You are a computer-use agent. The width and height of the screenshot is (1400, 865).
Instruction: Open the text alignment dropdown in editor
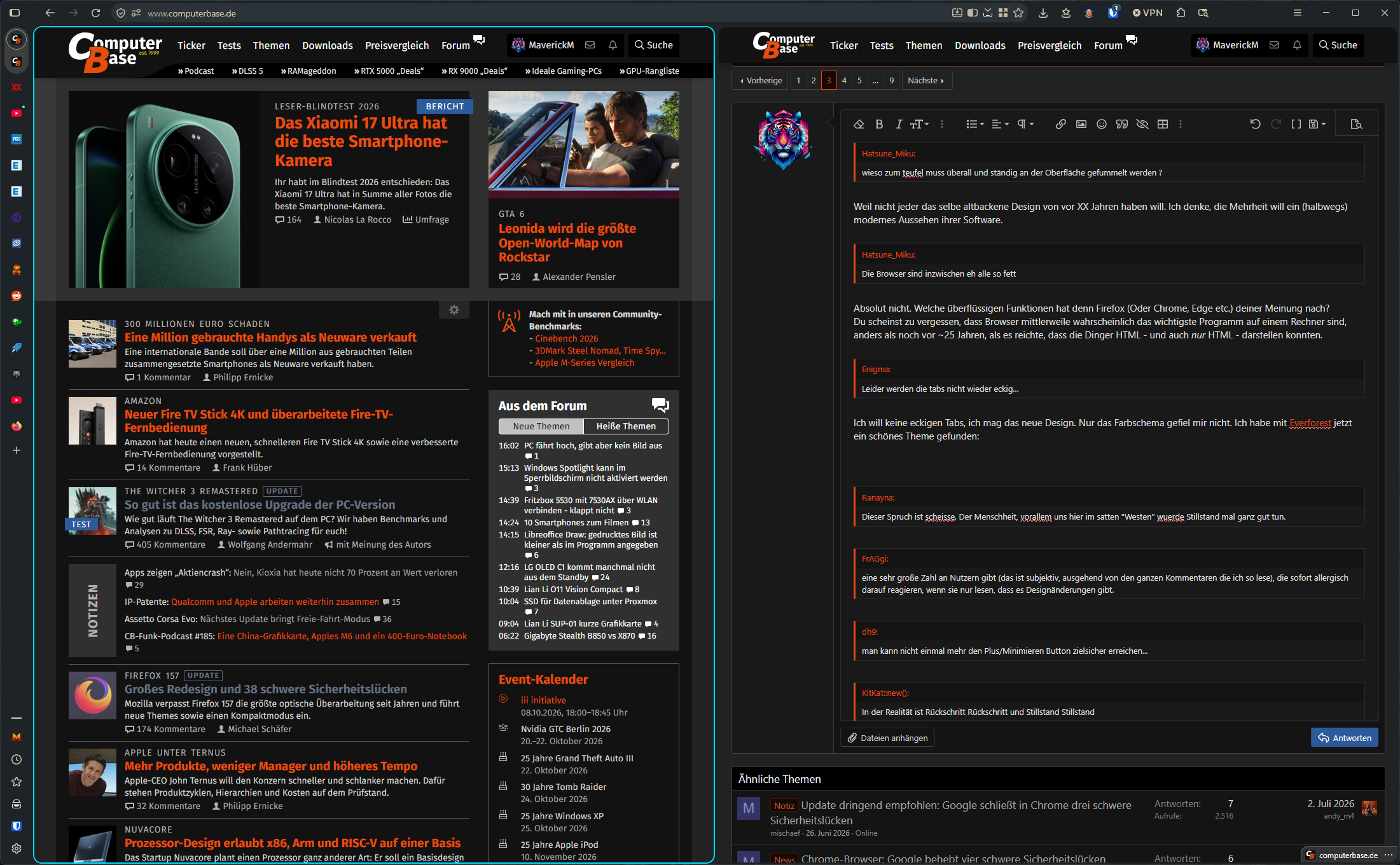tap(1000, 124)
